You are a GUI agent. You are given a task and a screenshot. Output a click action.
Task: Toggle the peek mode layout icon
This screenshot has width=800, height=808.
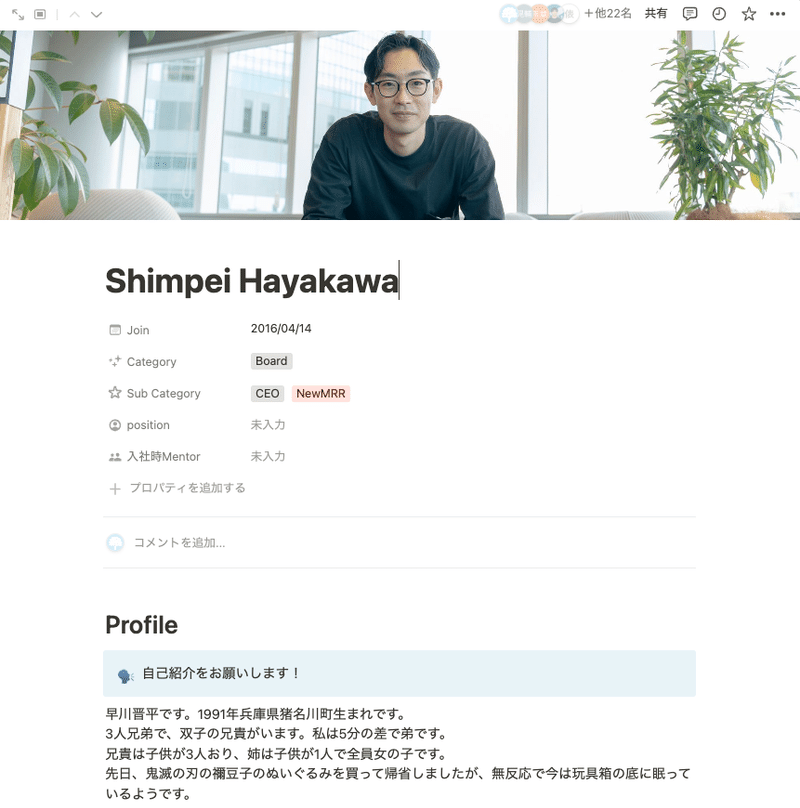(x=40, y=14)
